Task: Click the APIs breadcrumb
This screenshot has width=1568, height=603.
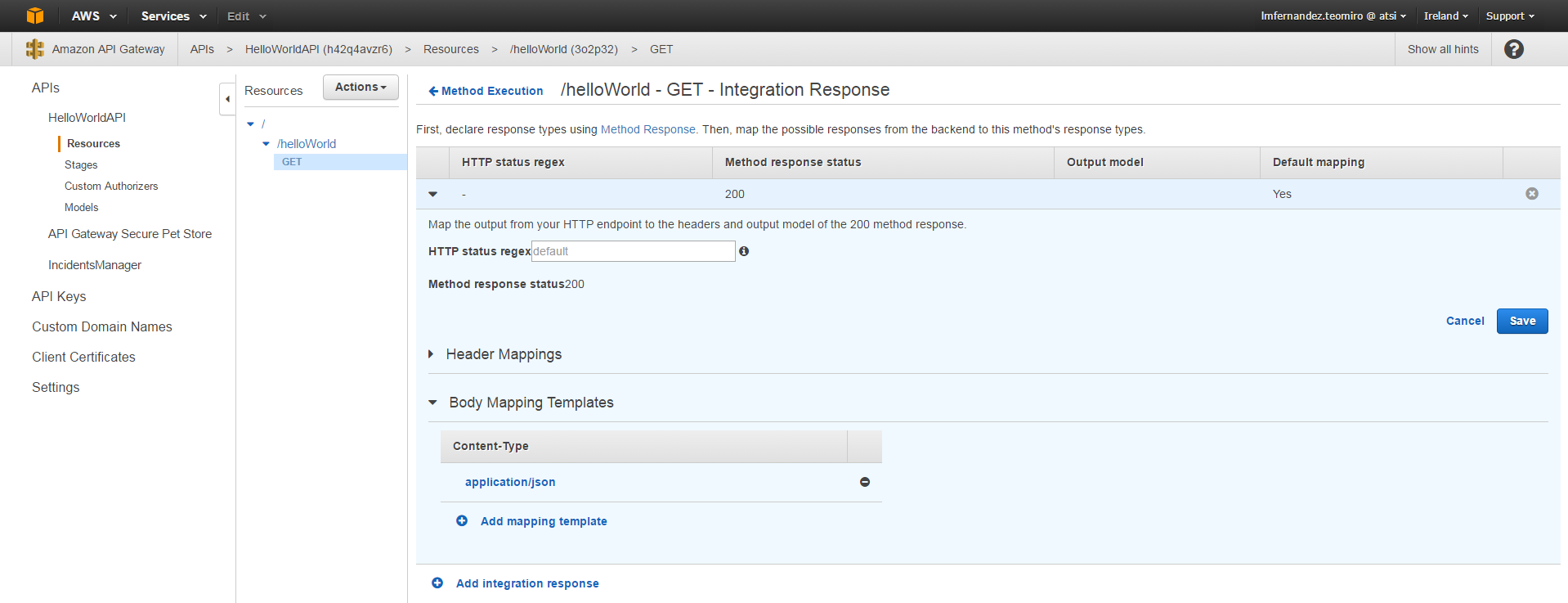Action: click(x=202, y=49)
